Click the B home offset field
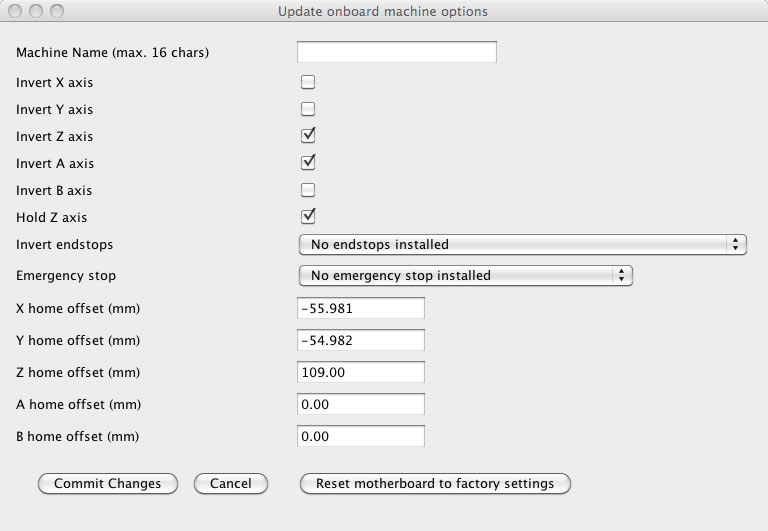Viewport: 768px width, 531px height. coord(361,436)
